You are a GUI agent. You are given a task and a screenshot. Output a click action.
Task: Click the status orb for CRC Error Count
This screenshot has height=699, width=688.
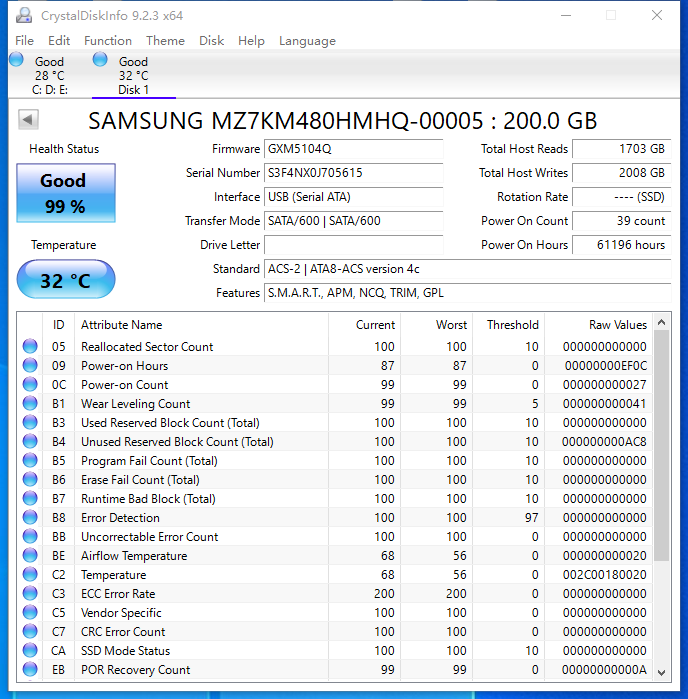tap(30, 631)
